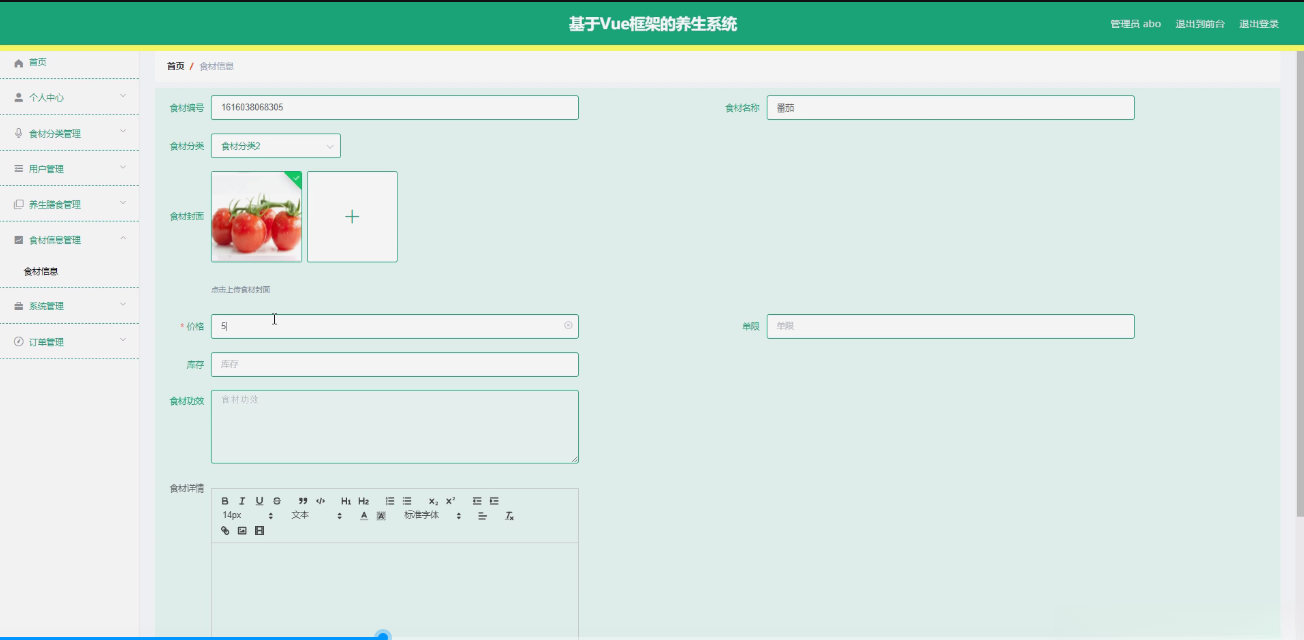Click the tomato image thumbnail
1304x640 pixels.
click(256, 216)
